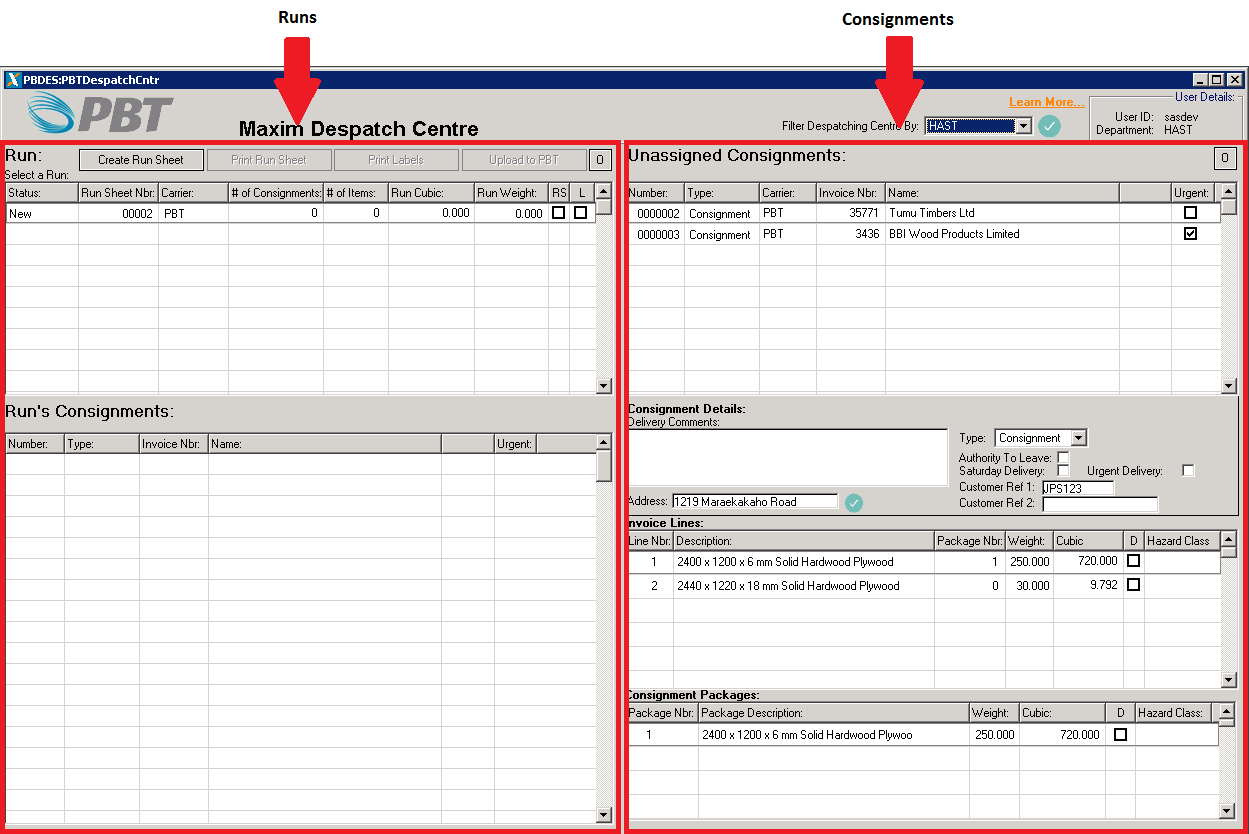Click the Address field showing 1219 Maraekakaho Road
This screenshot has width=1249, height=834.
[x=755, y=502]
